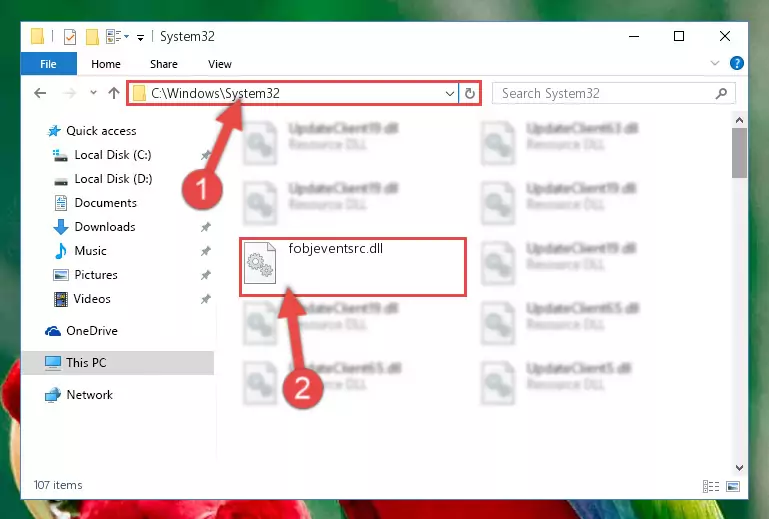769x519 pixels.
Task: Go forward using the Forward arrow
Action: (x=70, y=93)
